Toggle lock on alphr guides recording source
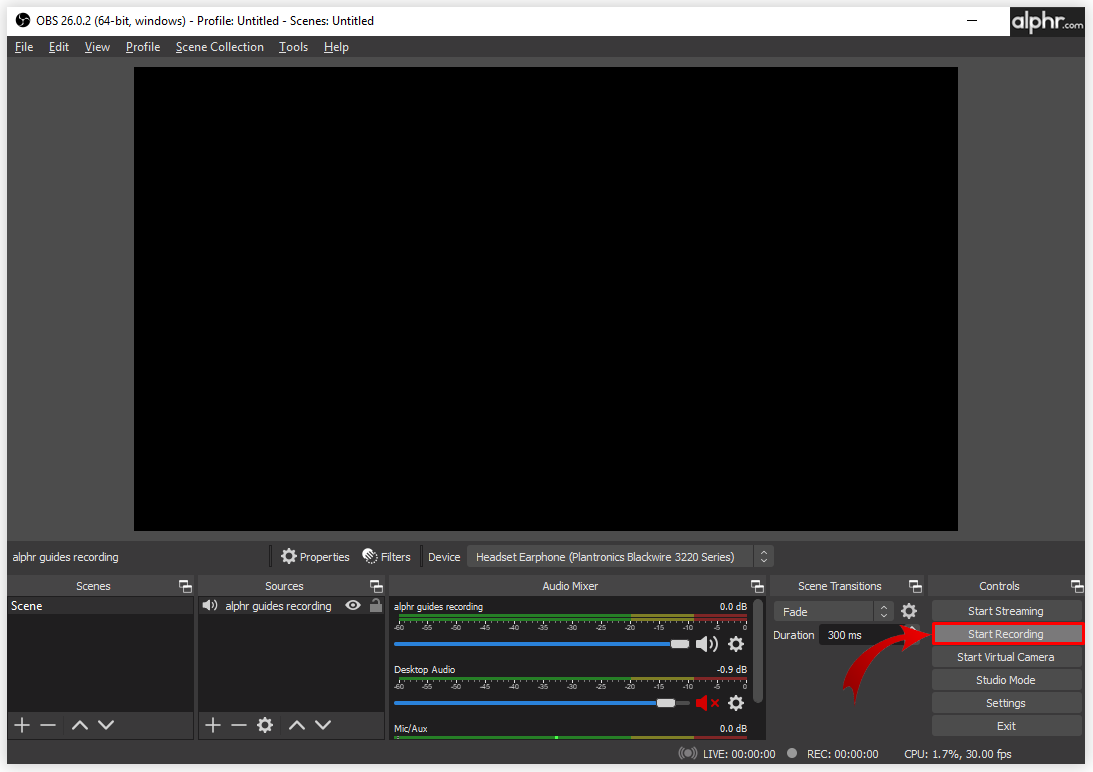The height and width of the screenshot is (772, 1093). (x=376, y=605)
